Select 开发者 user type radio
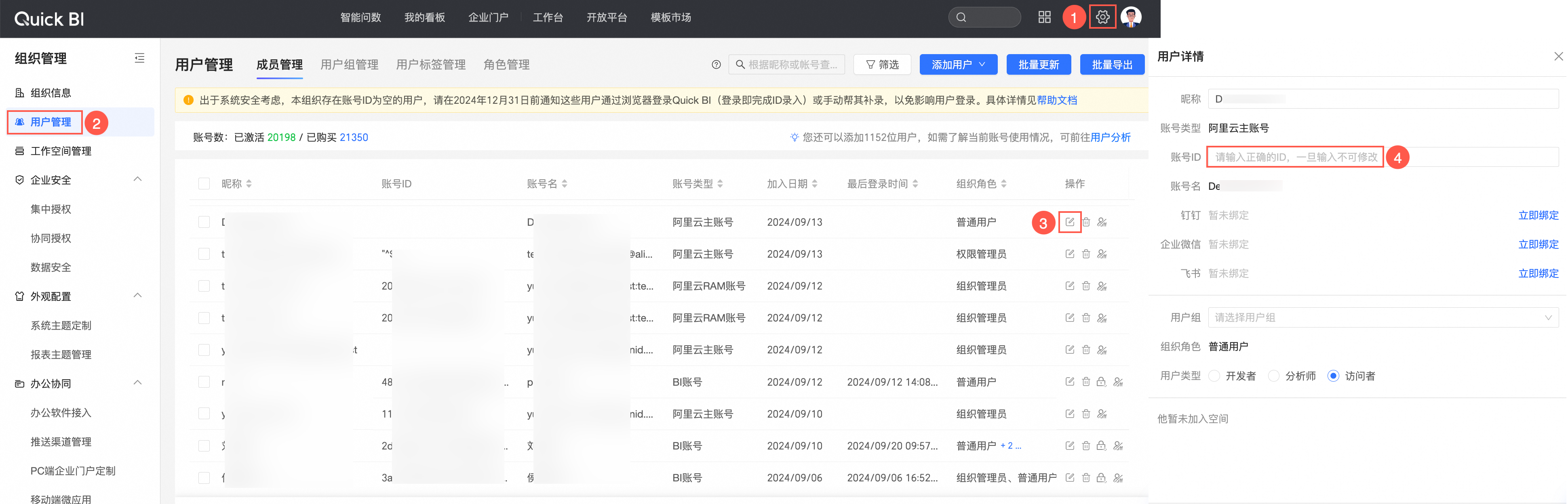Viewport: 1568px width, 504px height. 1214,376
